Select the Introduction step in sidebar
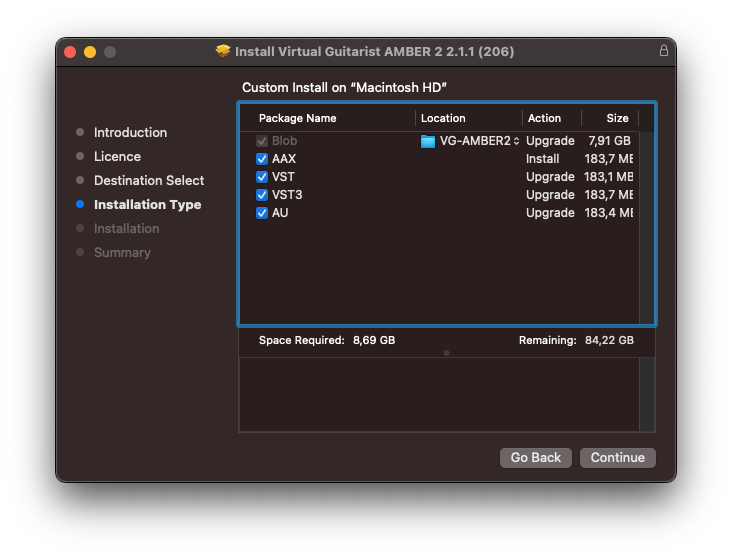 130,133
